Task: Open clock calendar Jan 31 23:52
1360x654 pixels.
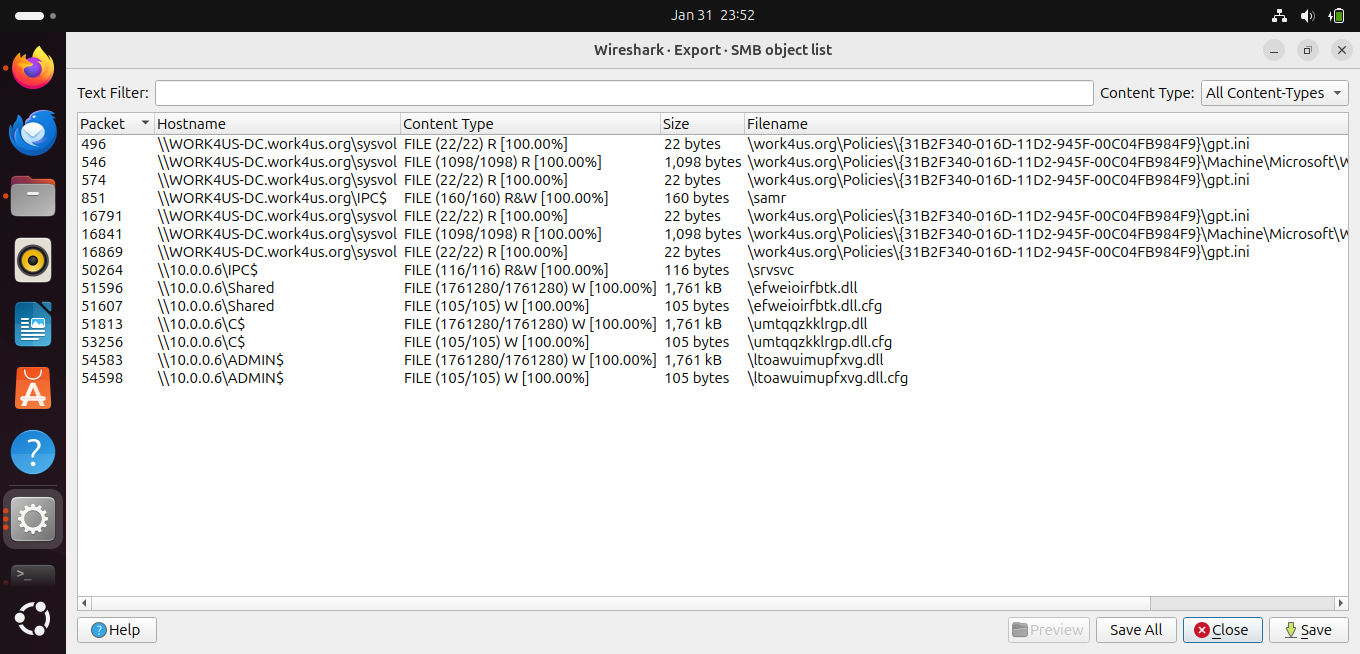Action: 712,15
